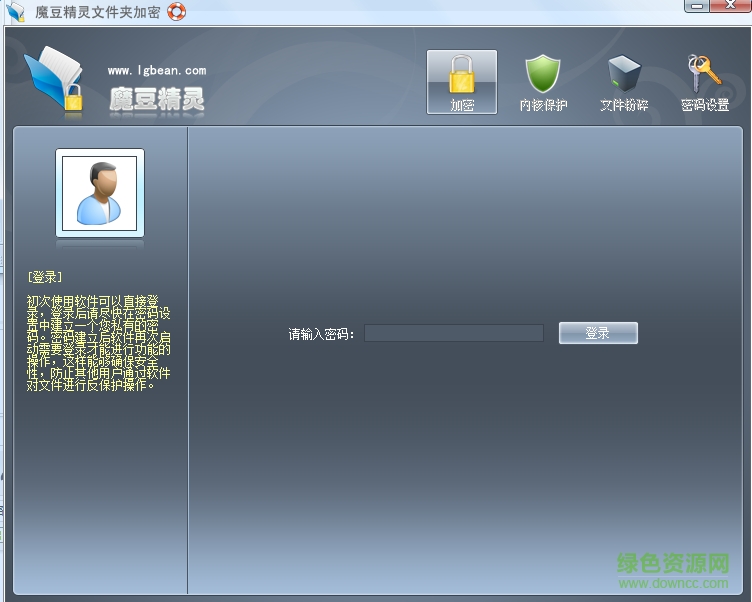Click the 登录 login button

[x=598, y=333]
